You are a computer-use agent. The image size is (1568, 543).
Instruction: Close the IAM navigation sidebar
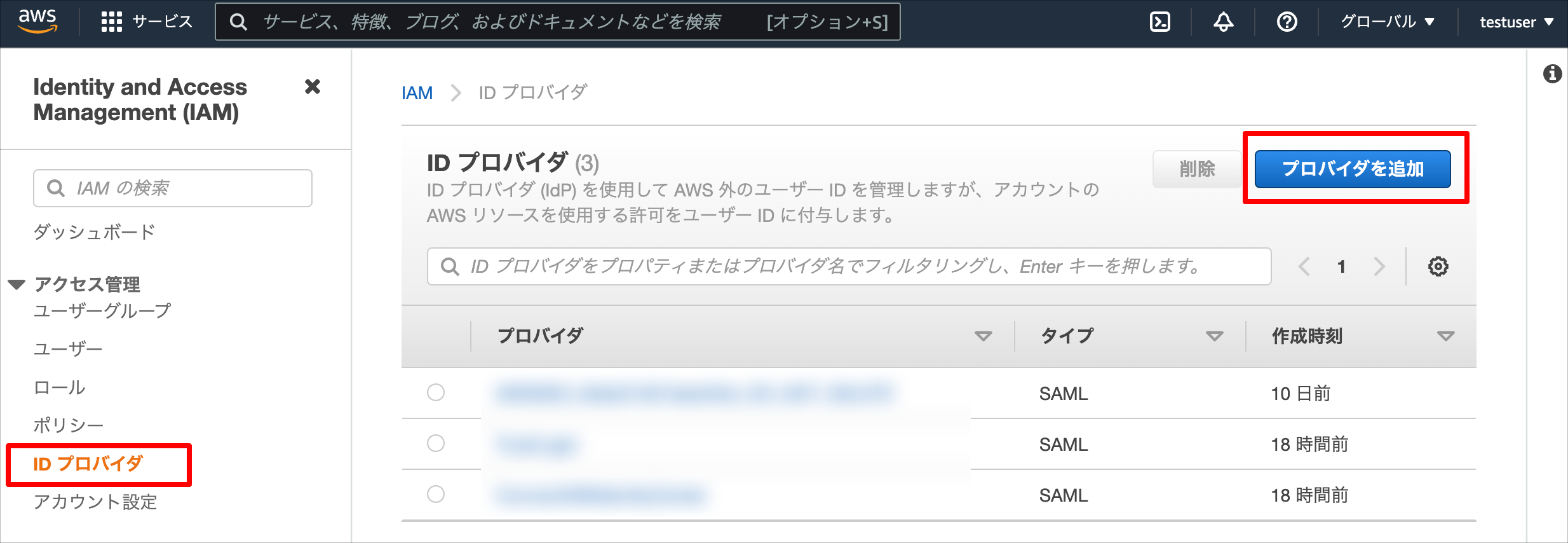point(313,86)
